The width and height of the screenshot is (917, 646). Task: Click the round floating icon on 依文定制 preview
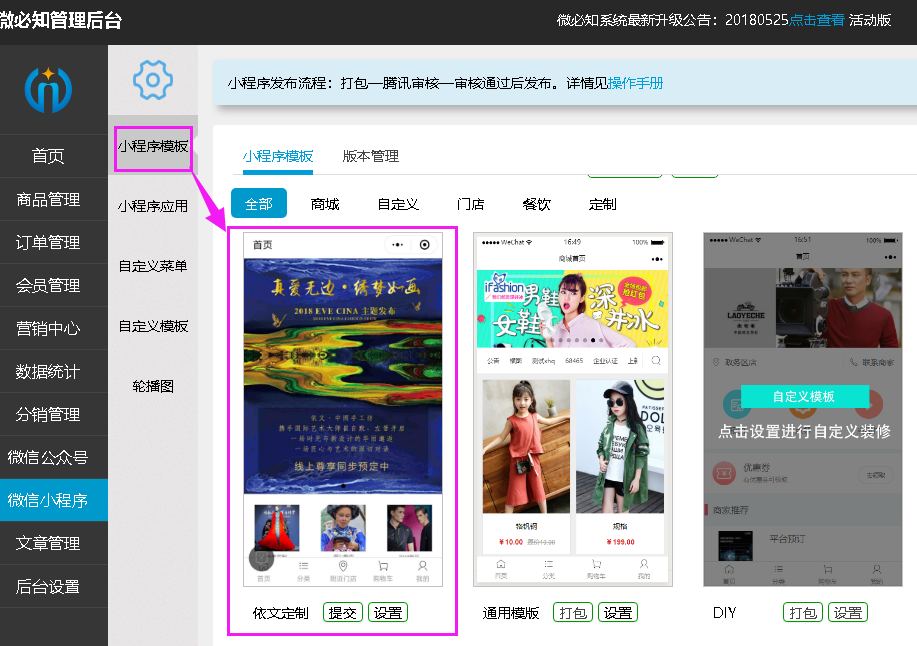[262, 559]
